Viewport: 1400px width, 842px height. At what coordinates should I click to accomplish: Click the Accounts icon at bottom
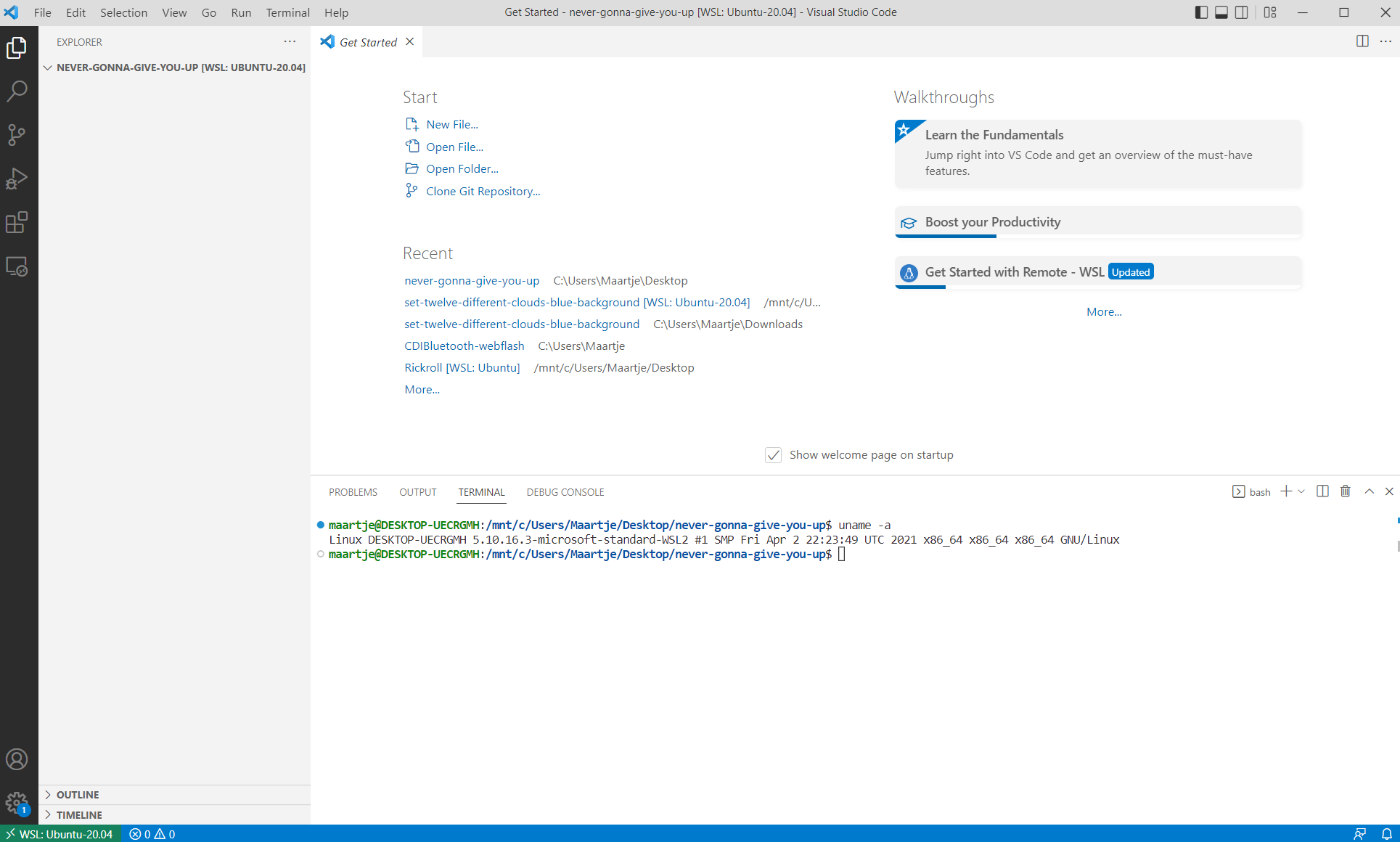(x=17, y=759)
